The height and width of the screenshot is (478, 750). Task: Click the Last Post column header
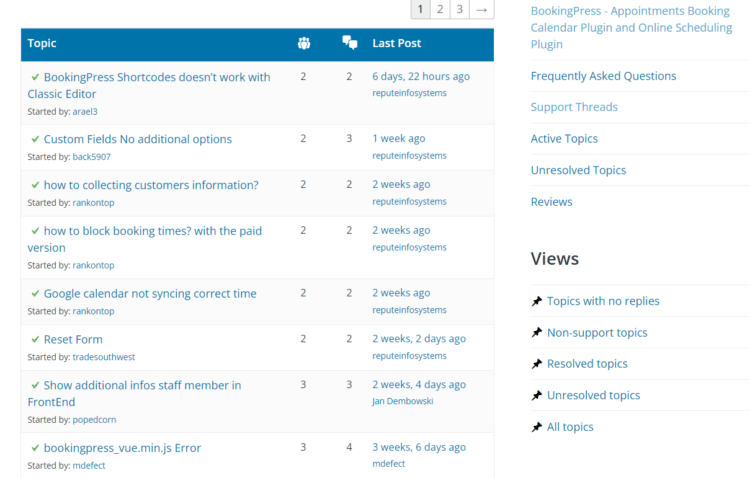pyautogui.click(x=397, y=43)
